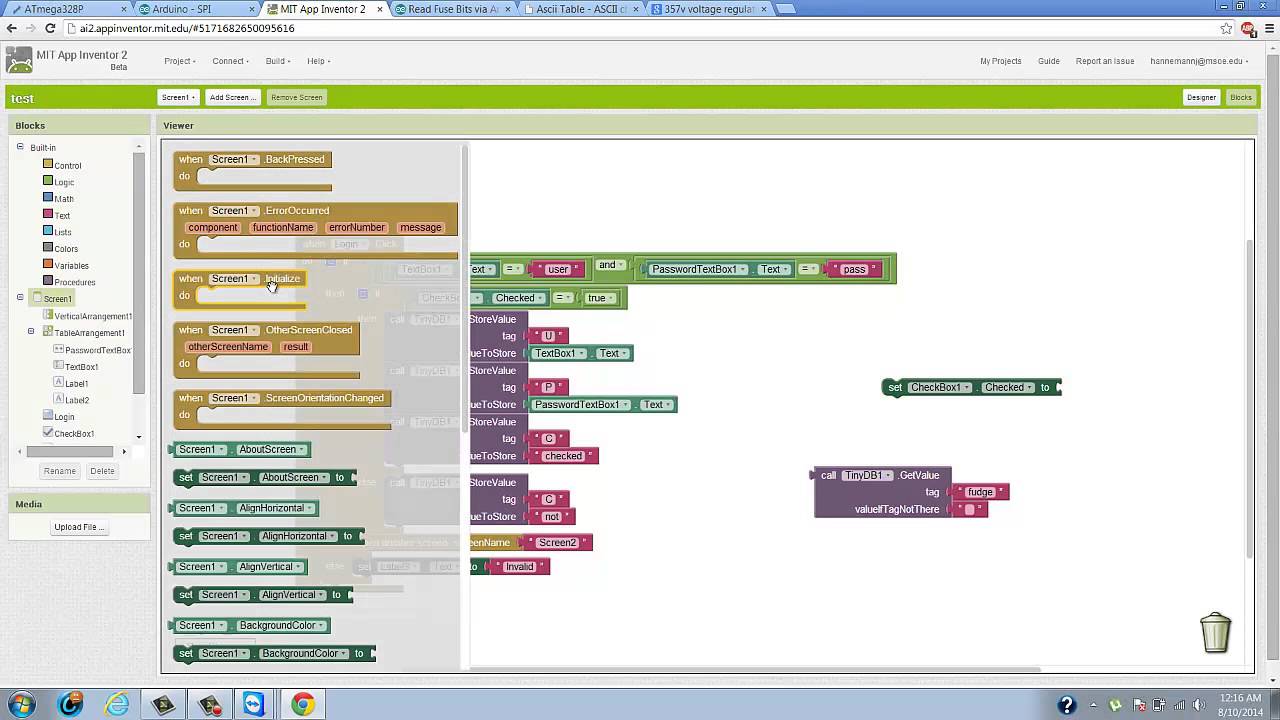Collapse the Built-in blocks tree
Viewport: 1280px width, 720px height.
20,147
